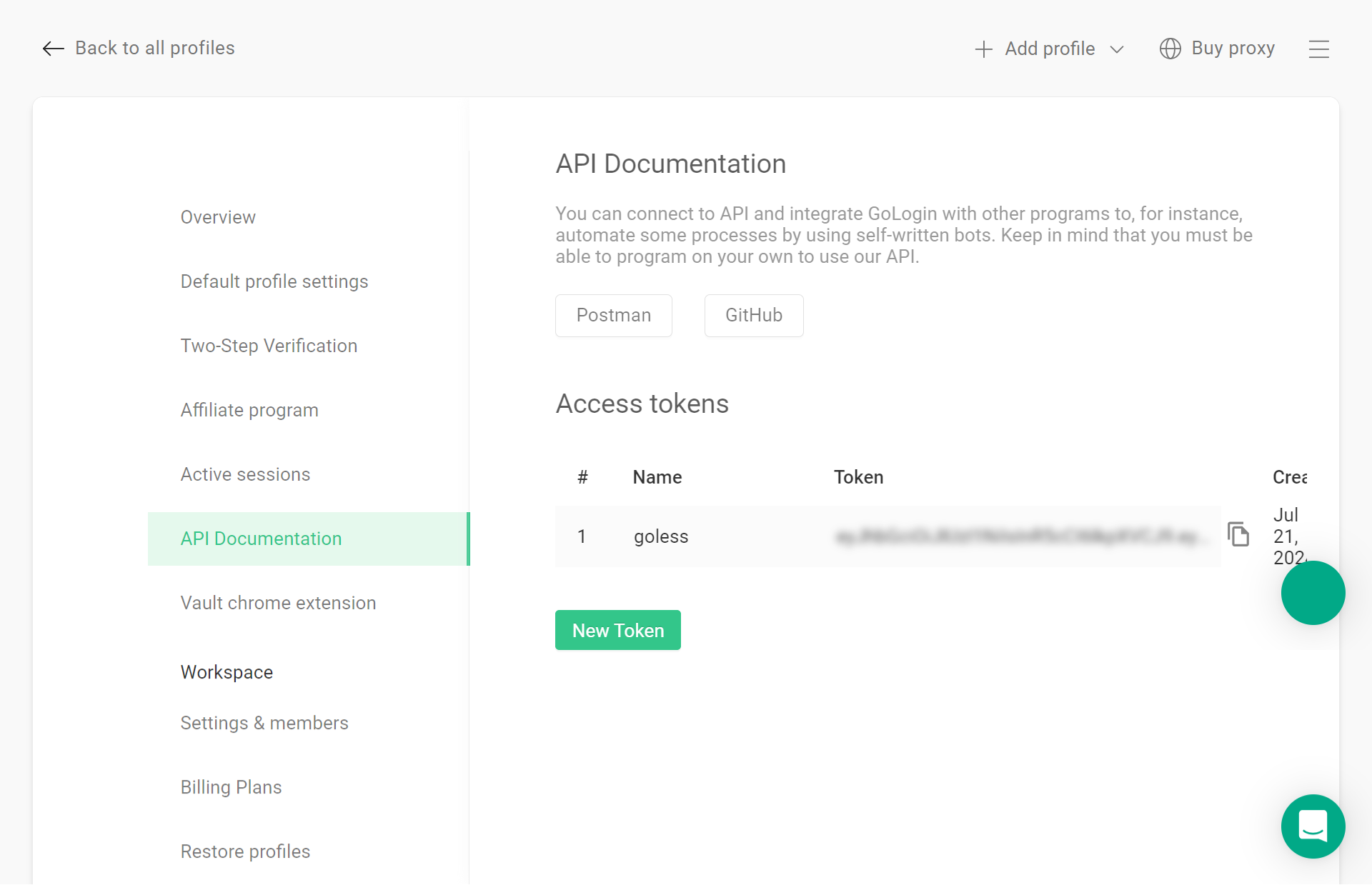
Task: View Active sessions
Action: click(x=245, y=474)
